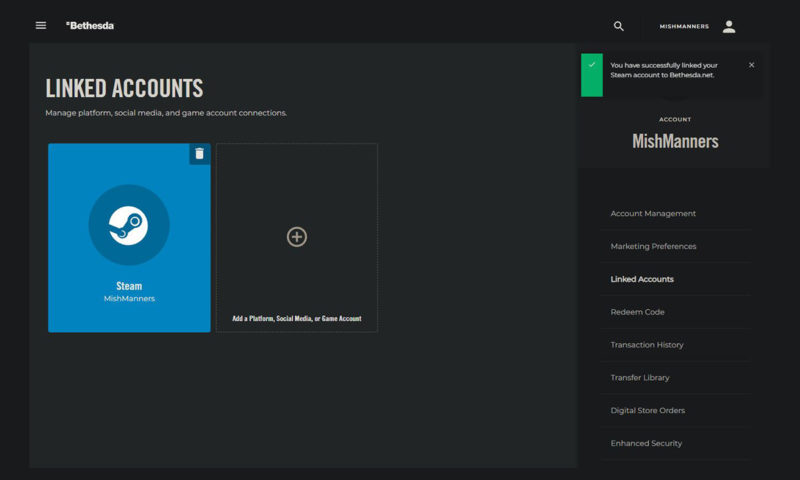Go to Digital Store Orders
Screen dimensions: 800x480
click(x=647, y=410)
